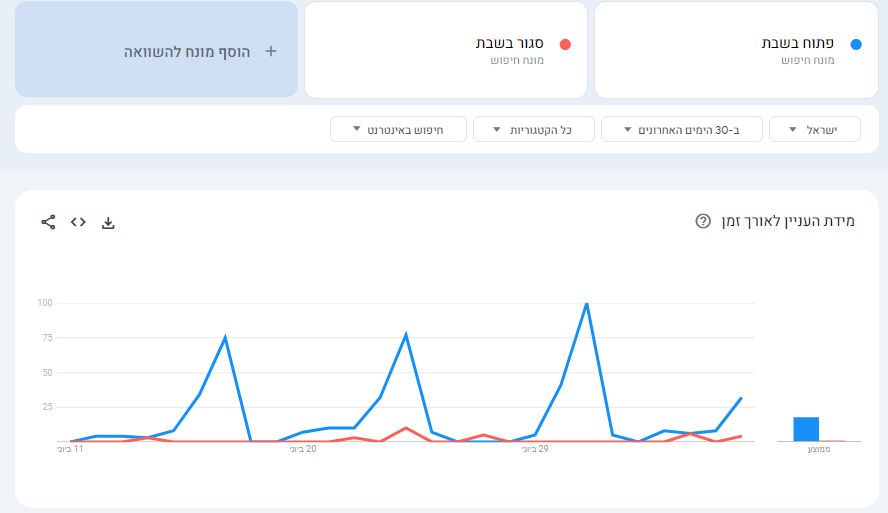This screenshot has width=888, height=513.
Task: Edit the search term סגור בשבת
Action: (509, 43)
